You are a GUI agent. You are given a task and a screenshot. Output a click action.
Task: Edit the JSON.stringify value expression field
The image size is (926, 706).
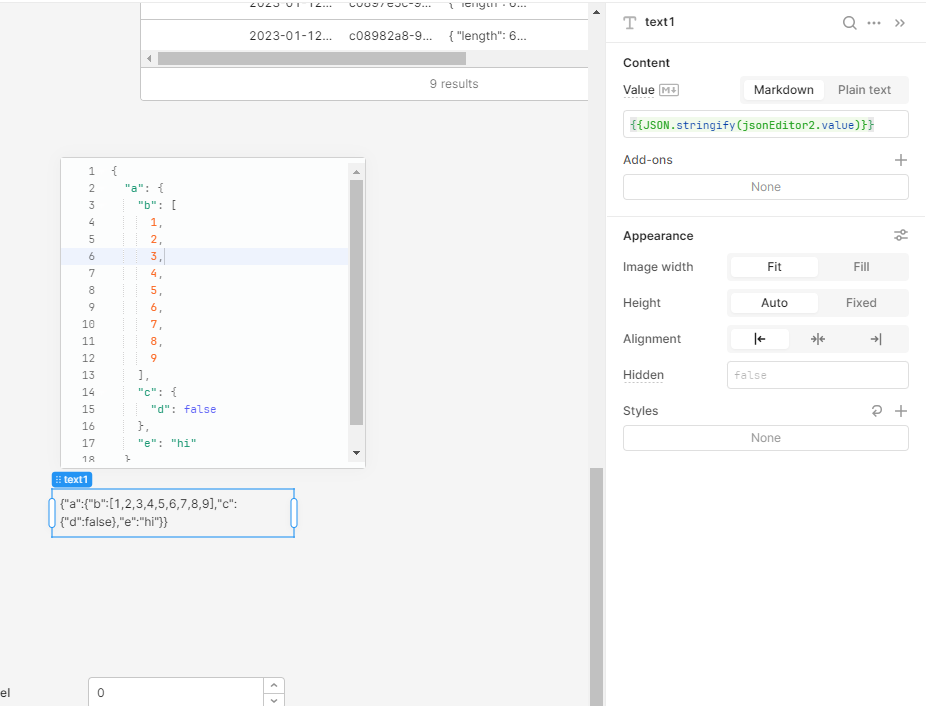pos(765,125)
